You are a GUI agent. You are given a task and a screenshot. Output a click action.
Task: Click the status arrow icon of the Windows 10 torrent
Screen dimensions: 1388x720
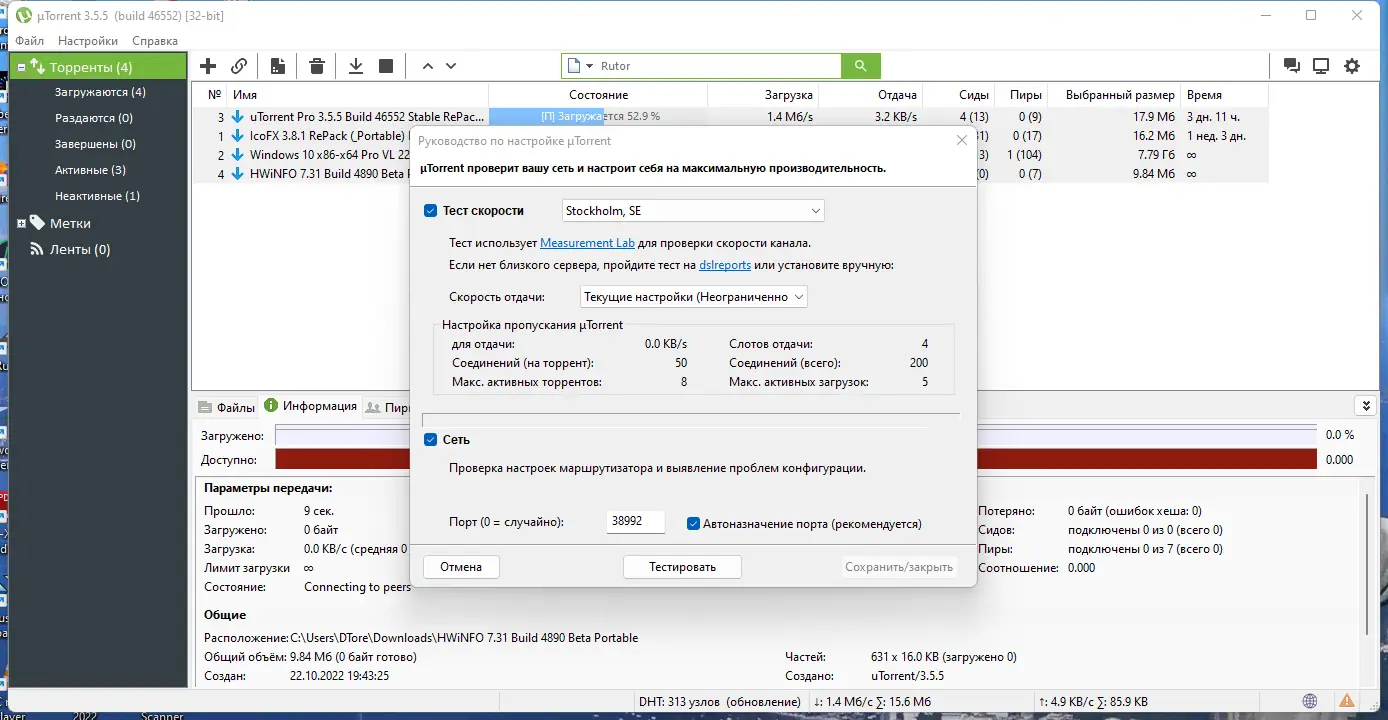(x=237, y=155)
